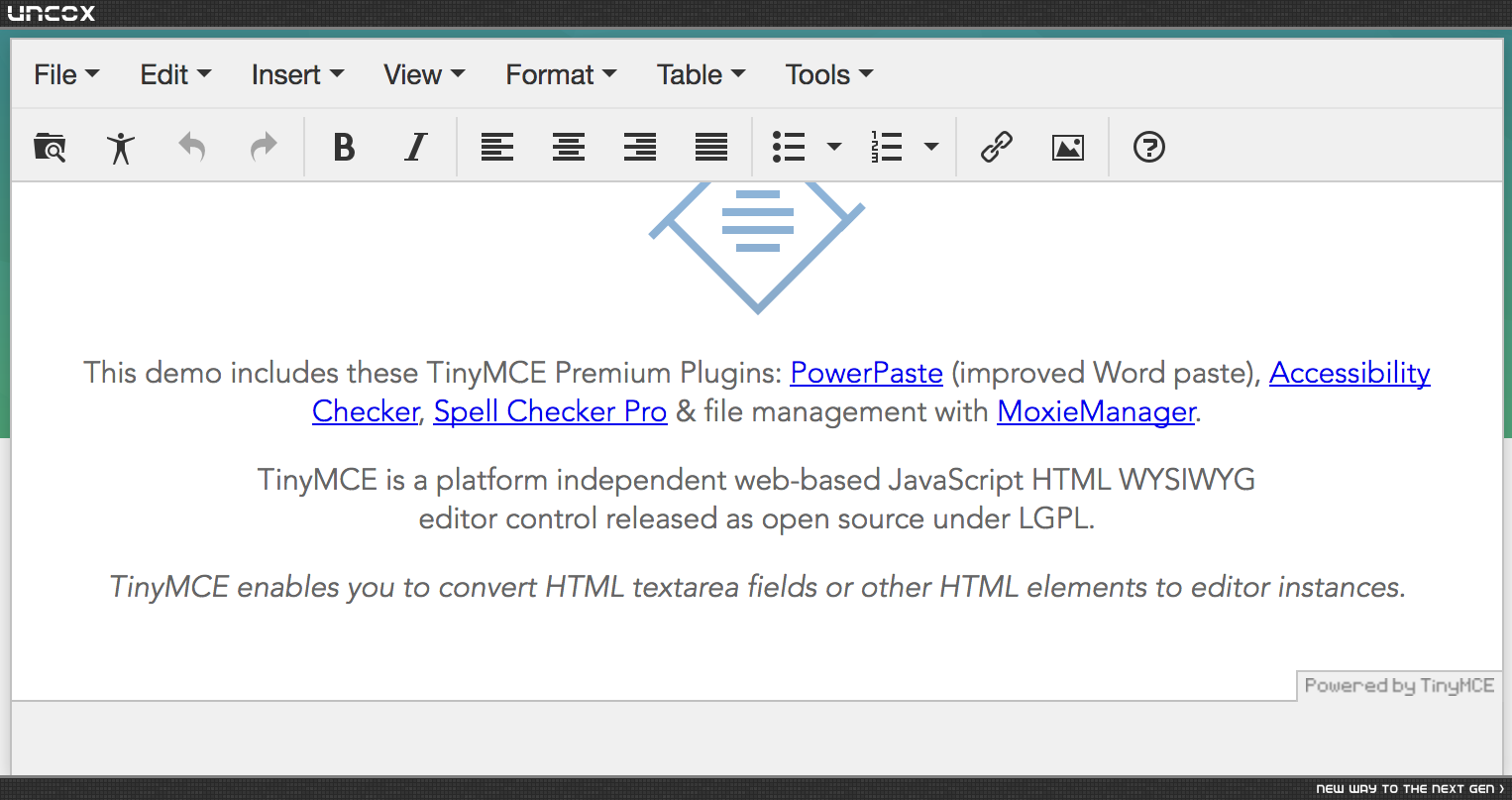Viewport: 1512px width, 800px height.
Task: Open the Insert menu
Action: [x=297, y=74]
